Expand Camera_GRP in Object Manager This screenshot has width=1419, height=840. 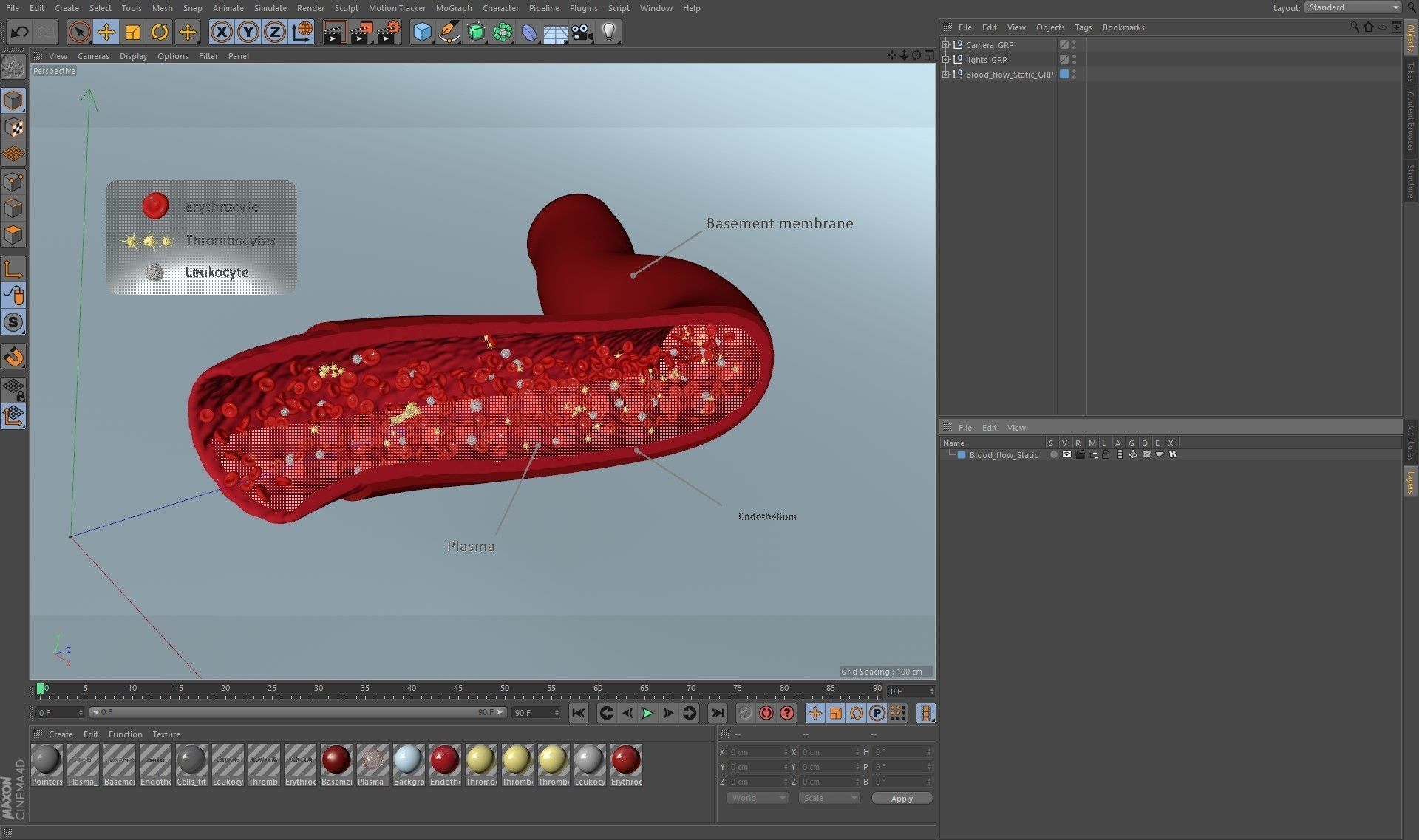pos(945,44)
